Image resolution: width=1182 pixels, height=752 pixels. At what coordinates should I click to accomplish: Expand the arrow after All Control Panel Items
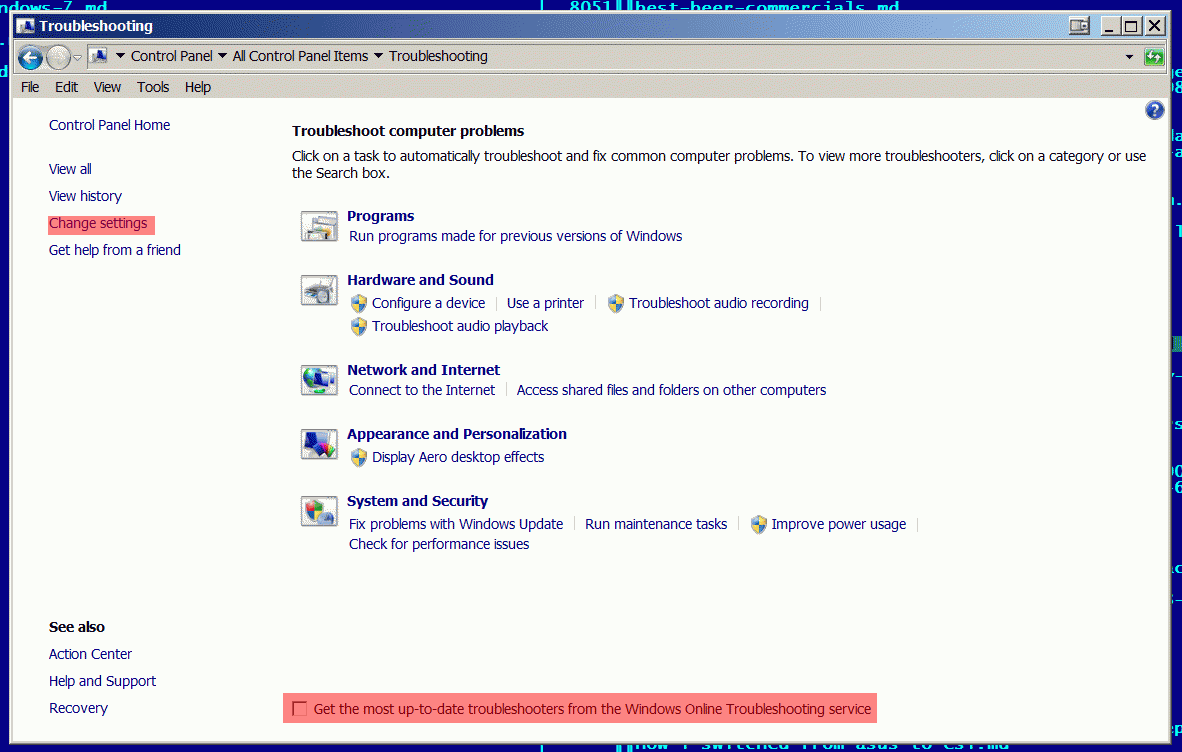(x=378, y=56)
